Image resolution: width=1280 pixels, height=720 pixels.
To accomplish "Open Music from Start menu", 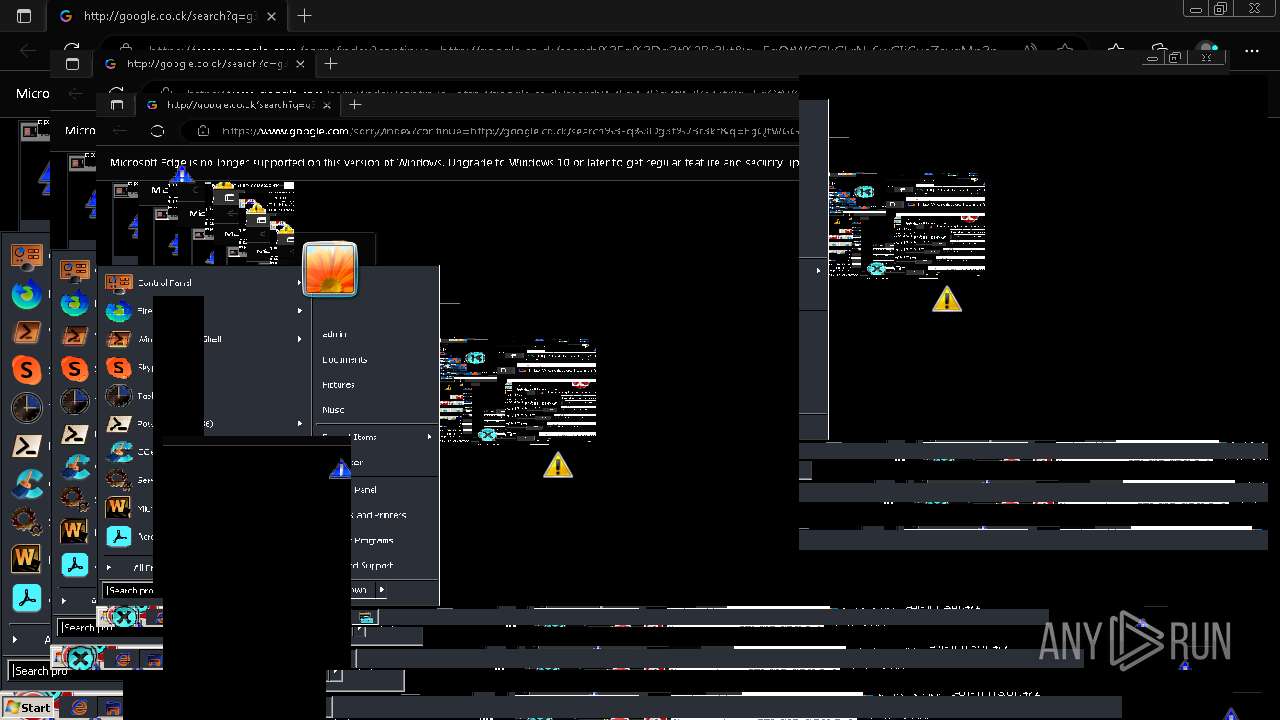I will pyautogui.click(x=333, y=410).
